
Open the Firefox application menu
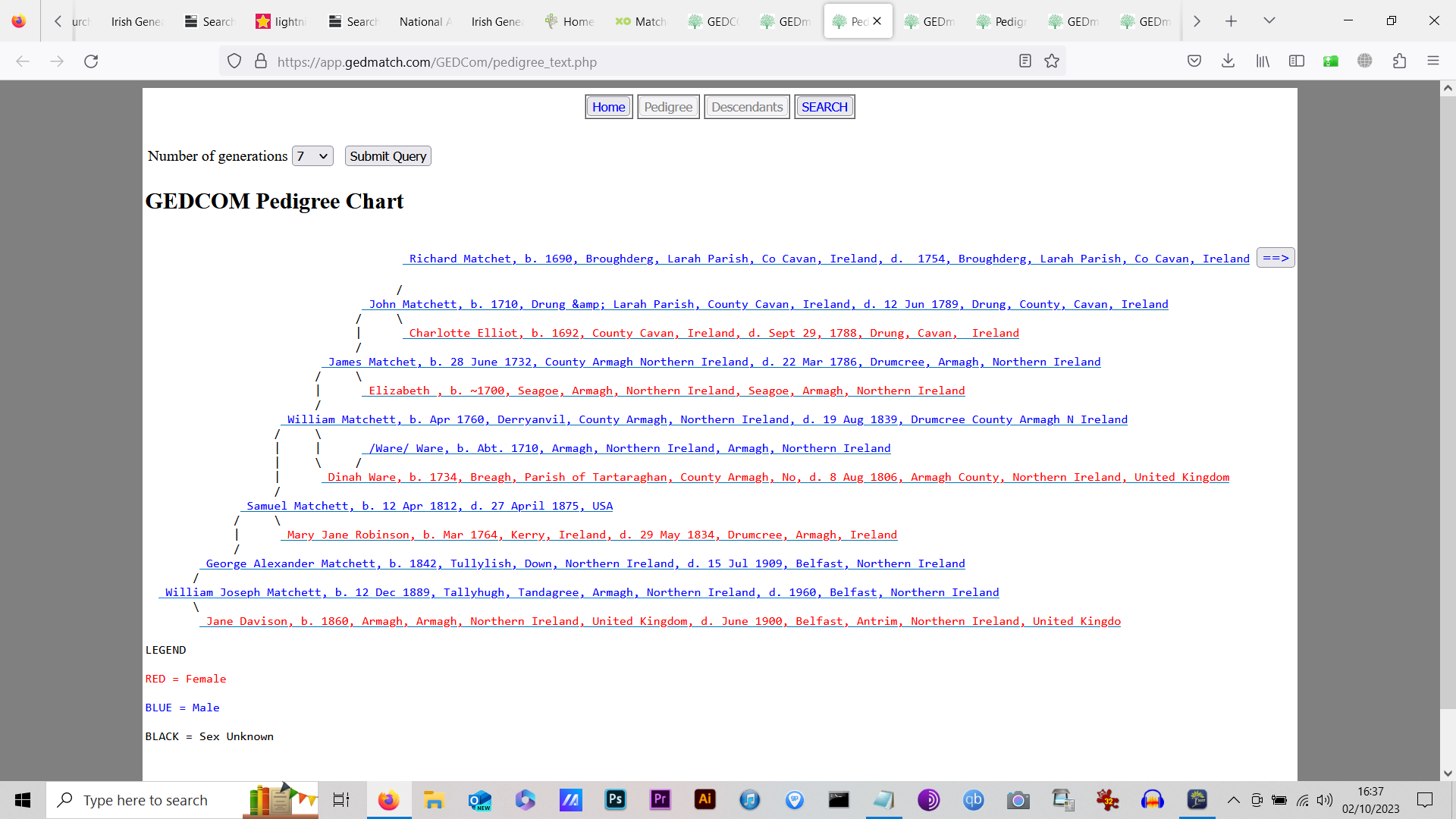tap(1433, 61)
